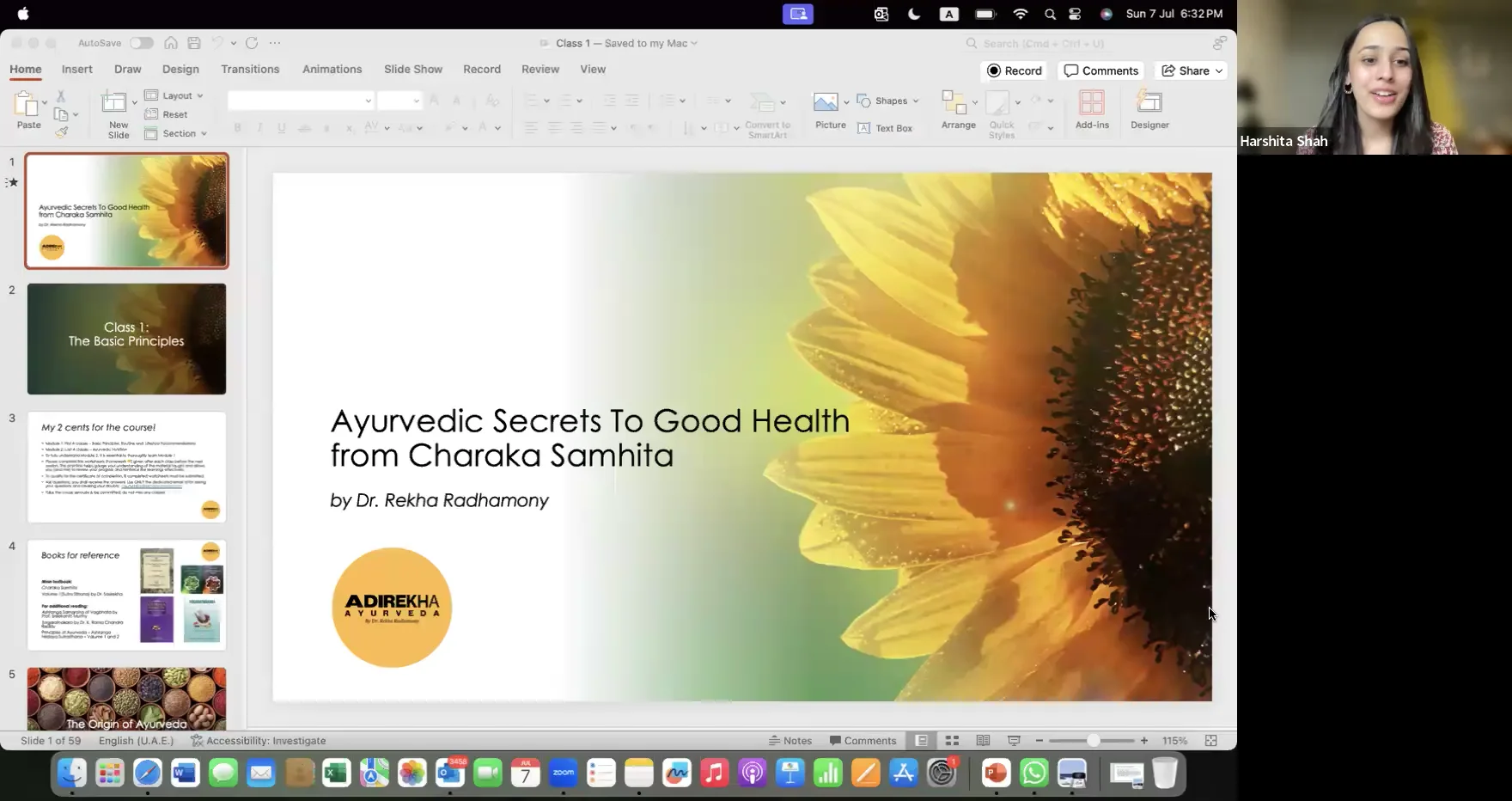
Task: Open the Add-ins gallery
Action: 1091,110
